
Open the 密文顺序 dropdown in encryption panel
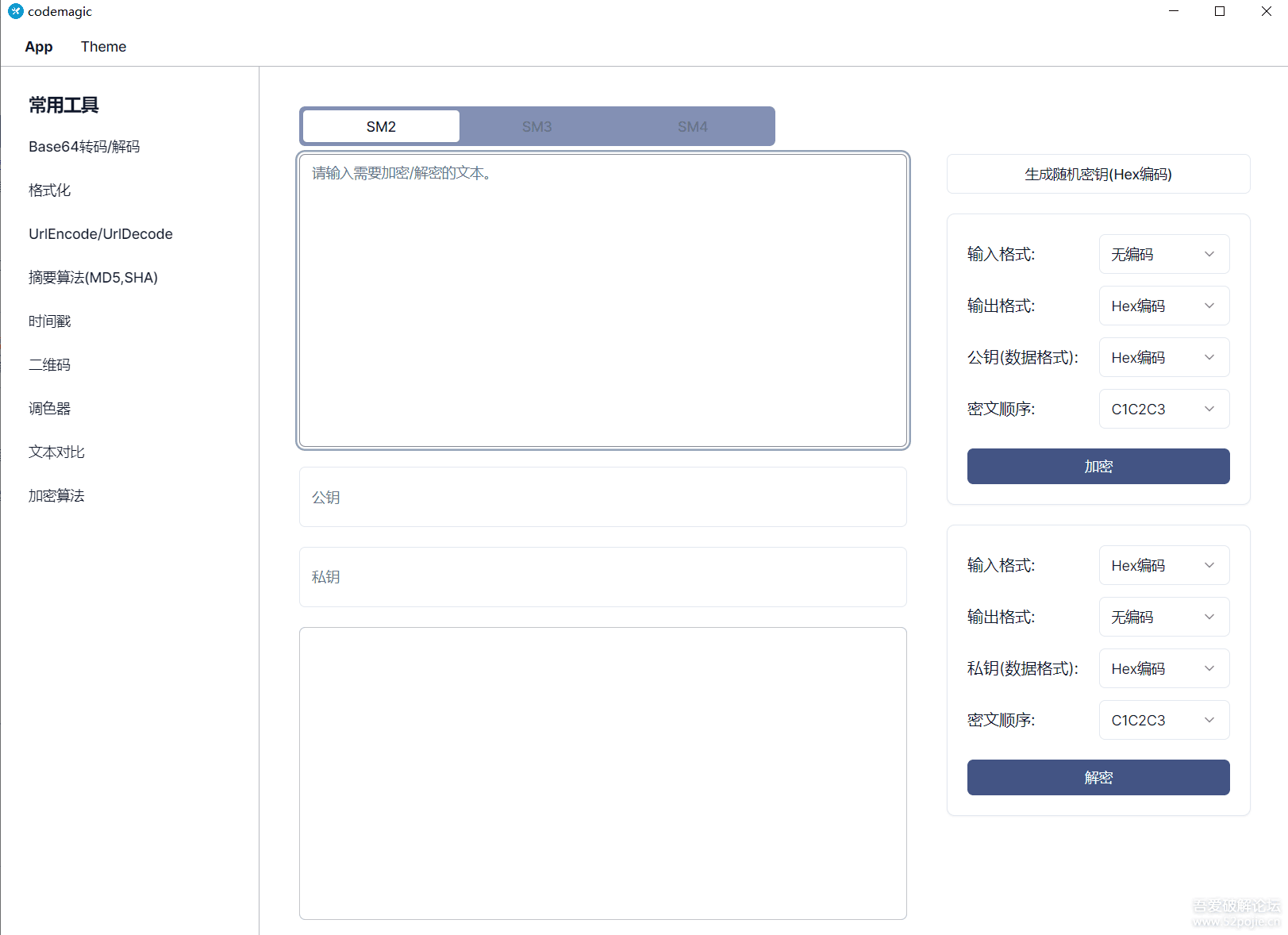[1163, 409]
